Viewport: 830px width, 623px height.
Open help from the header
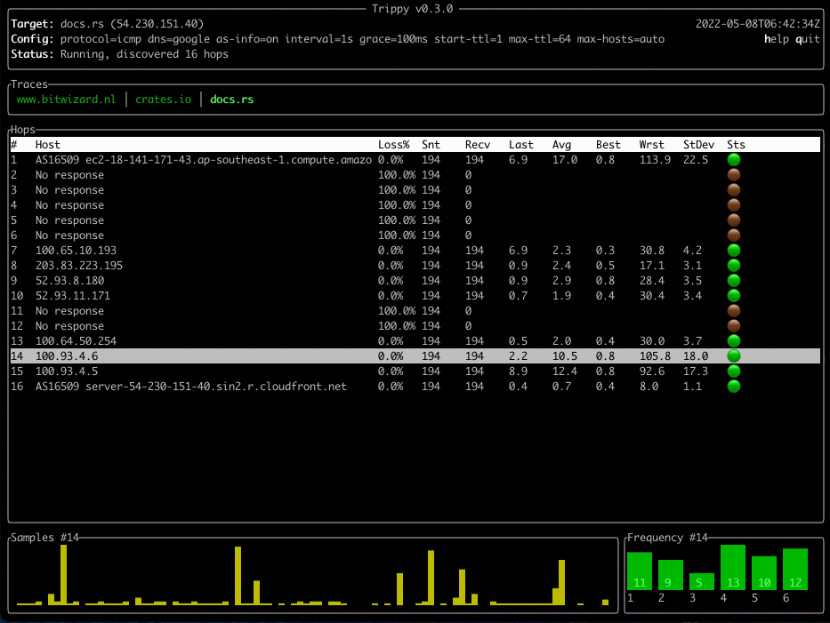click(776, 39)
